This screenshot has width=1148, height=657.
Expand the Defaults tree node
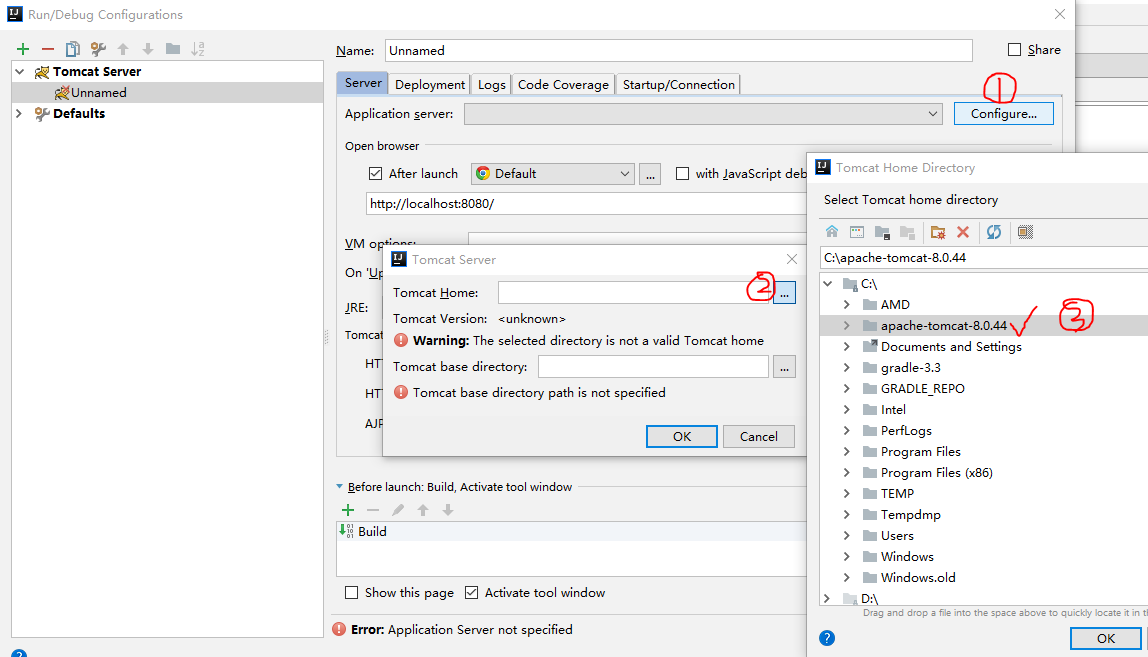click(x=19, y=114)
